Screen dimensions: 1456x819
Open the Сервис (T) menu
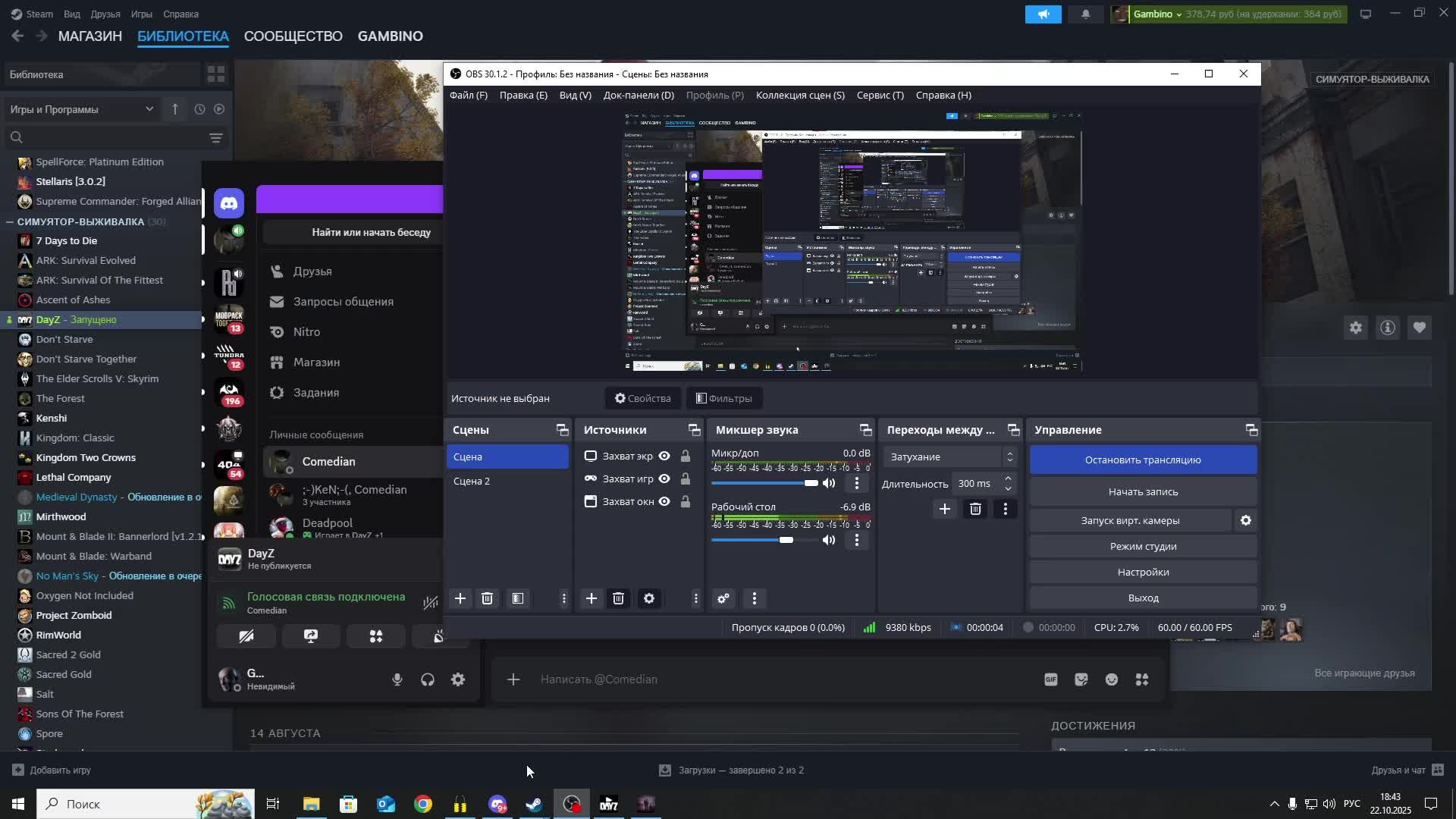pyautogui.click(x=880, y=96)
